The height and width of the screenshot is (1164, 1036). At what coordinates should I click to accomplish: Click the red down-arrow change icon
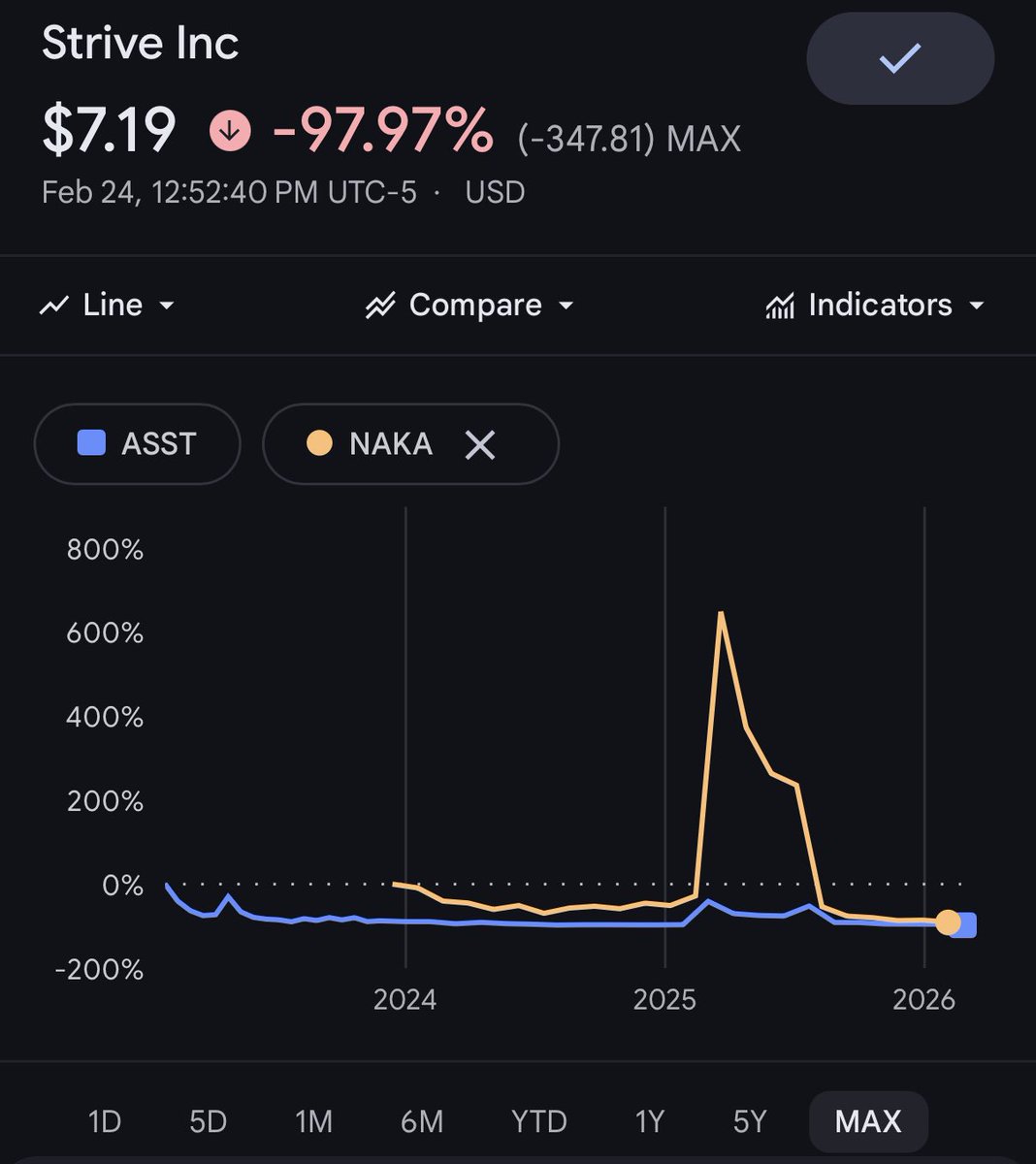point(231,130)
